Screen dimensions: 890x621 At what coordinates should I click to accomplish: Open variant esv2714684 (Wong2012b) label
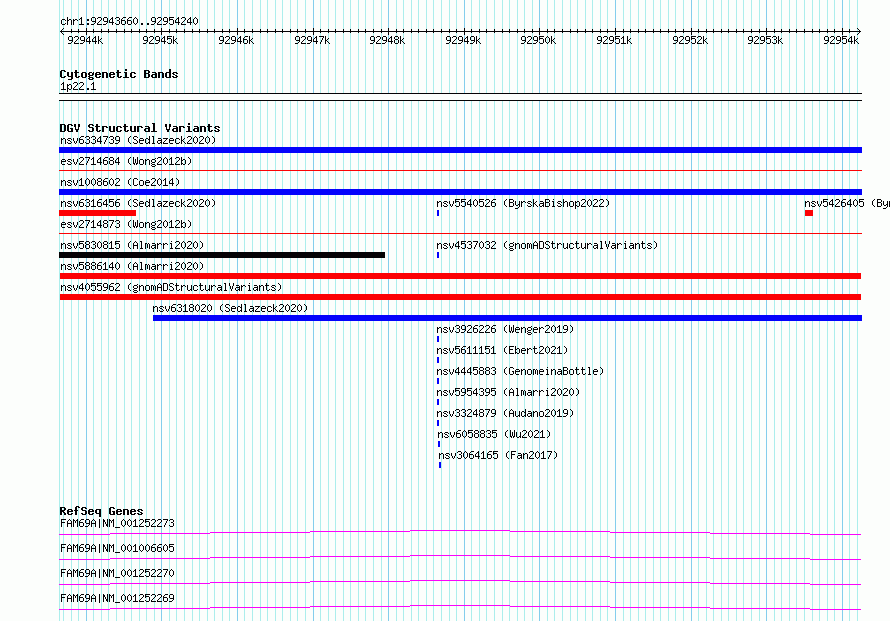click(126, 161)
